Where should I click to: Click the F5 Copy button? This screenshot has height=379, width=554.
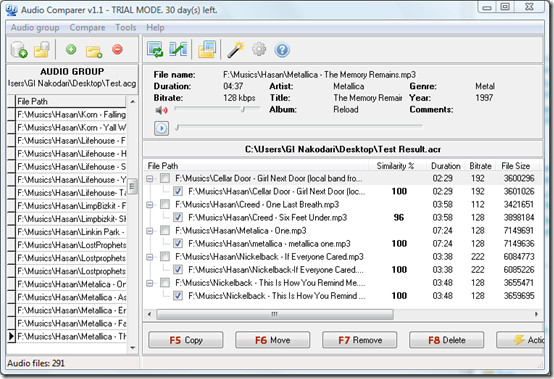[186, 340]
